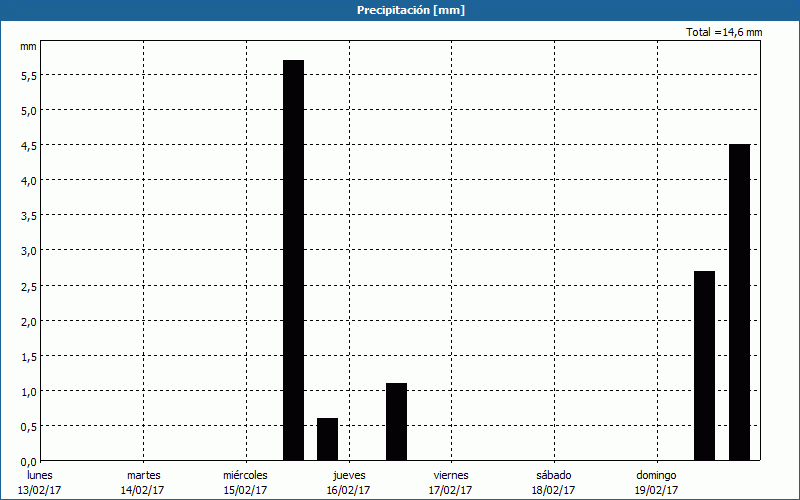Select the 3,0 value on the y-axis

(28, 251)
